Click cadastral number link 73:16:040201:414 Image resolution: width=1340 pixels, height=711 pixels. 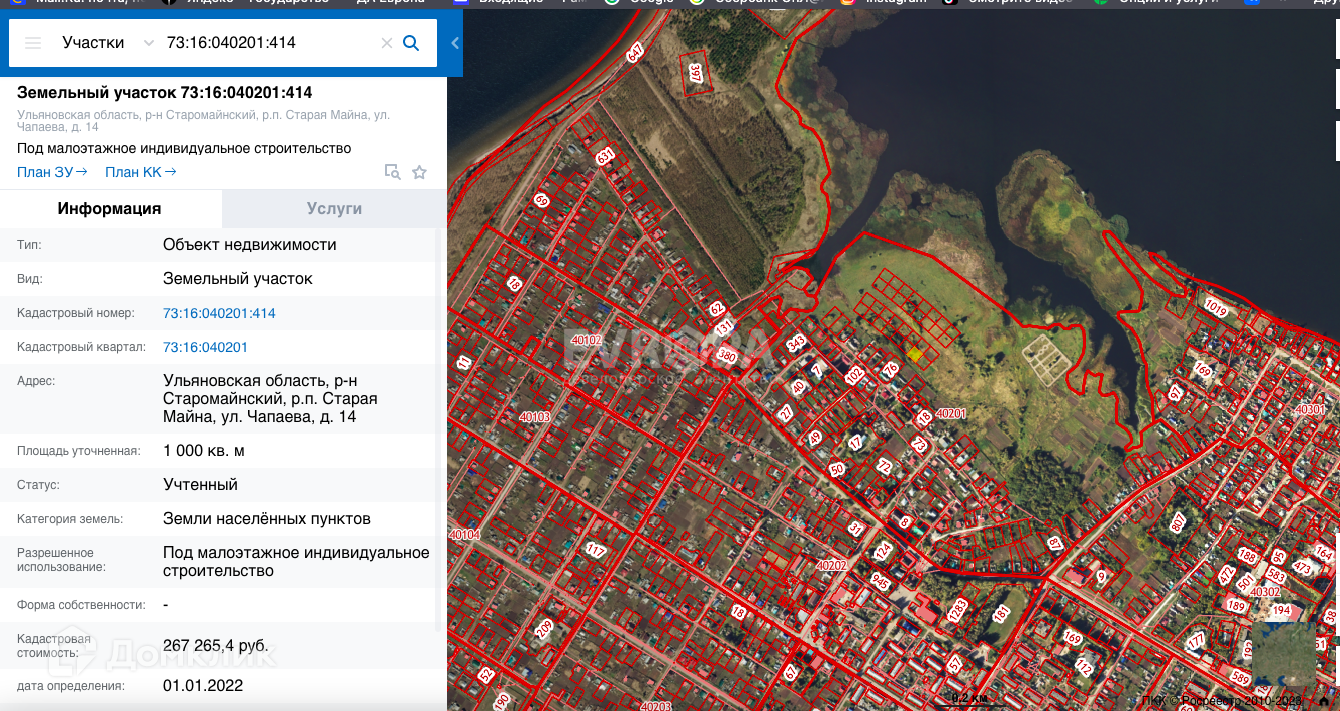(x=219, y=313)
